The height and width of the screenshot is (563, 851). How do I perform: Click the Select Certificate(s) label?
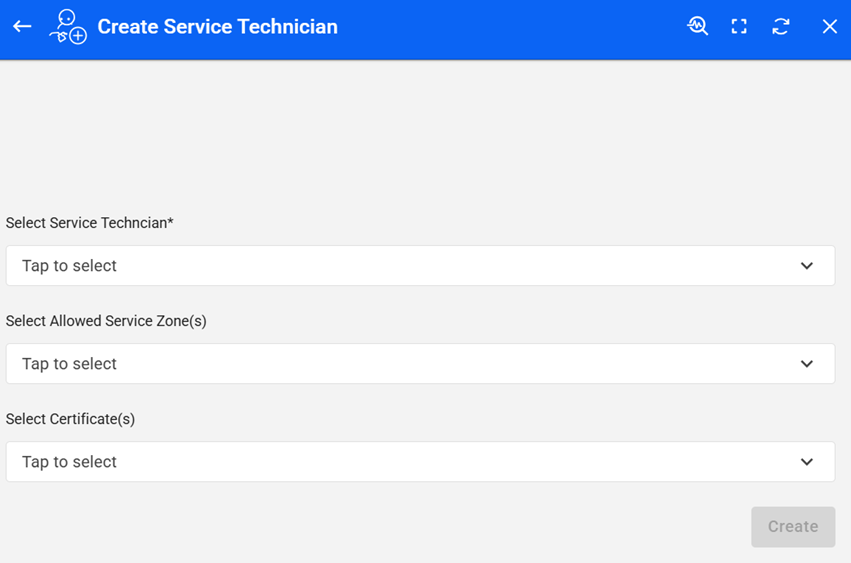70,419
